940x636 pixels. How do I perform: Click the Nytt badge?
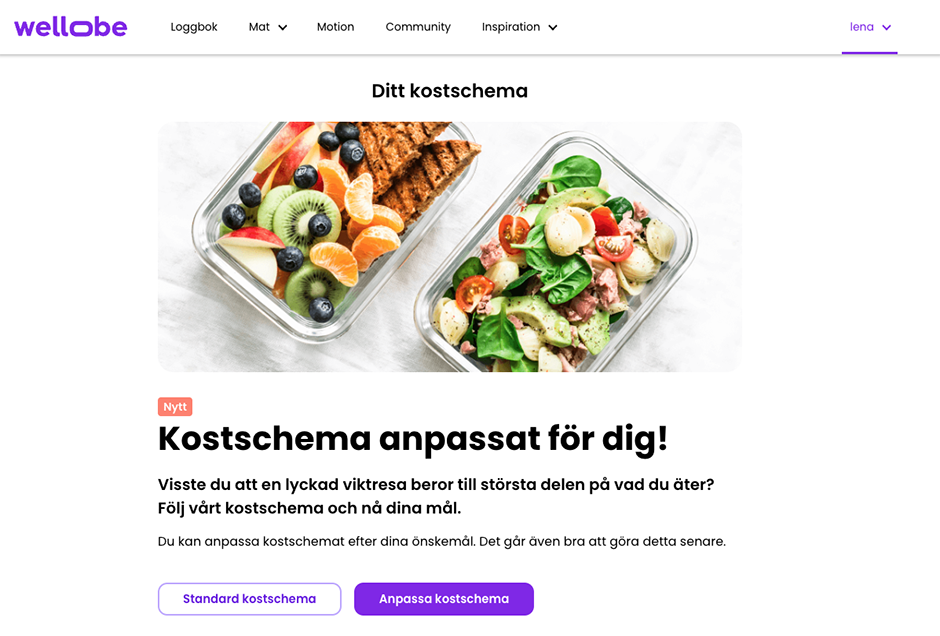tap(175, 406)
